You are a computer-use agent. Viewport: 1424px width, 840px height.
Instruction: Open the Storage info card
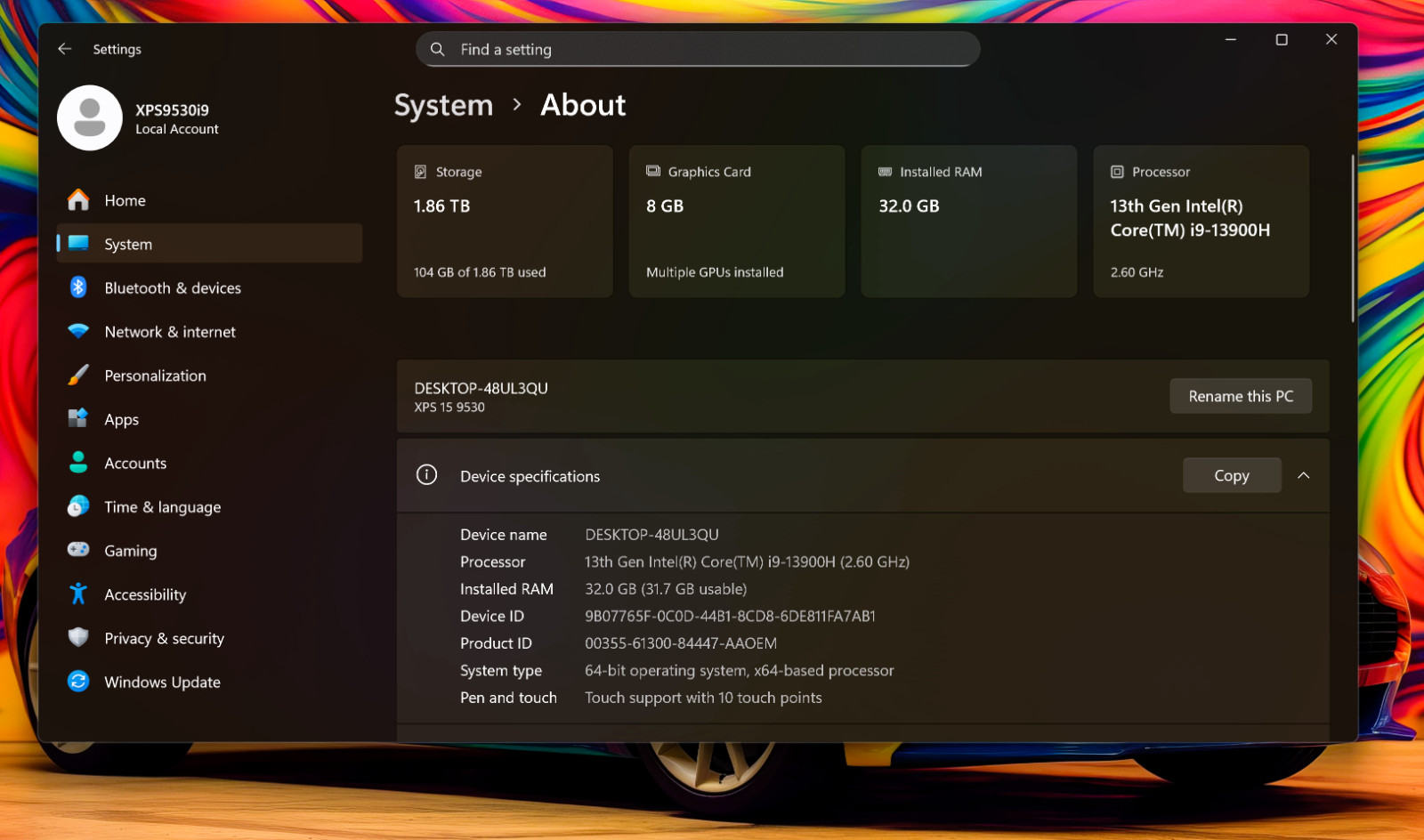click(505, 222)
